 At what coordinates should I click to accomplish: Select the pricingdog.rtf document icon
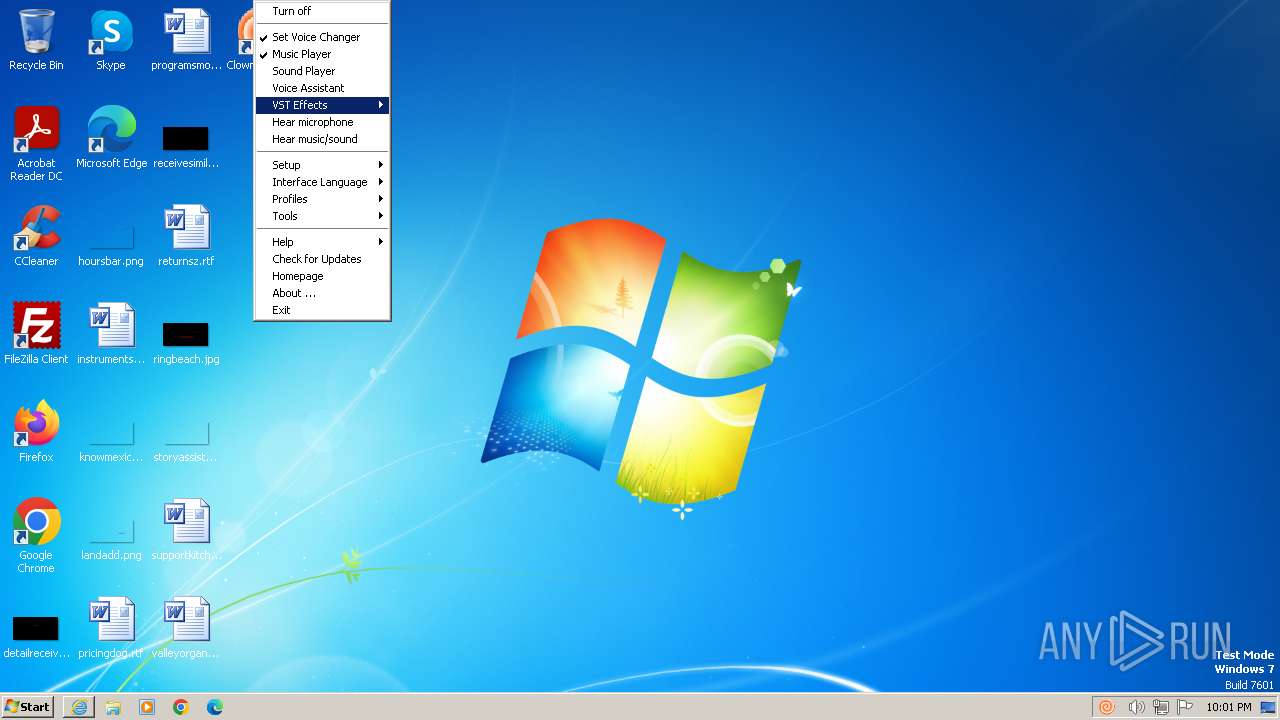(111, 628)
